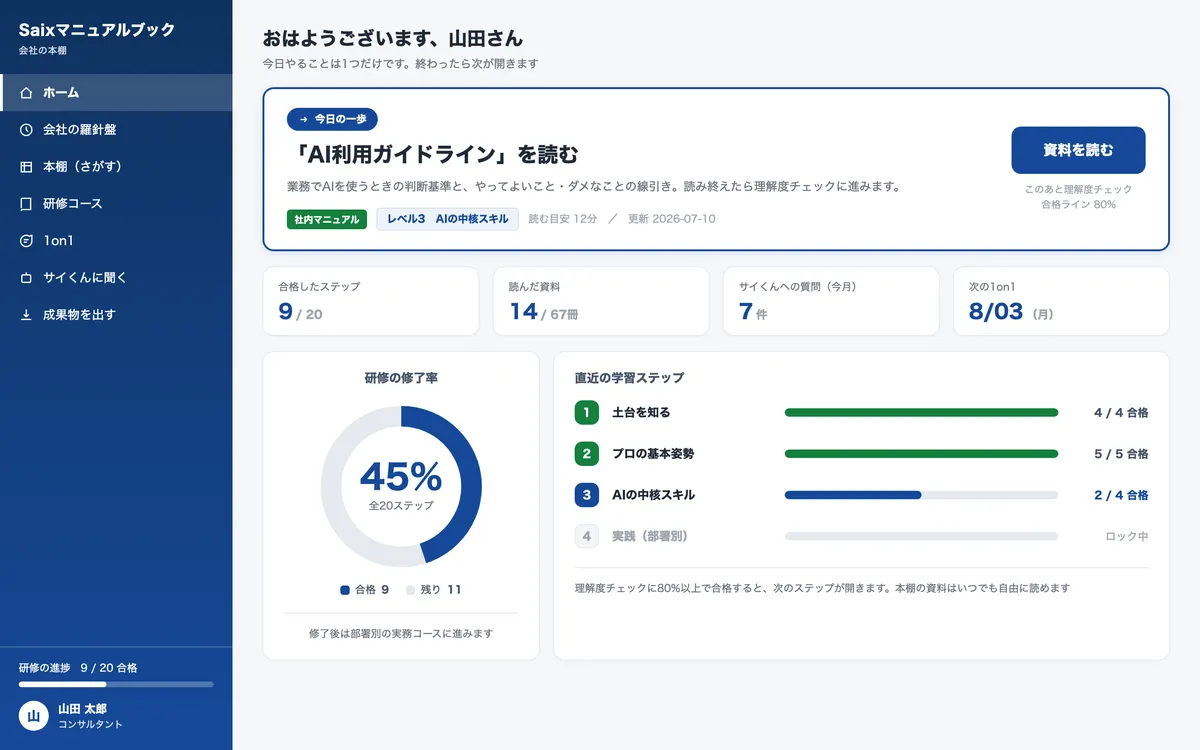Open the 読んだ資料 14/67冊 card
Viewport: 1200px width, 750px height.
click(x=601, y=301)
